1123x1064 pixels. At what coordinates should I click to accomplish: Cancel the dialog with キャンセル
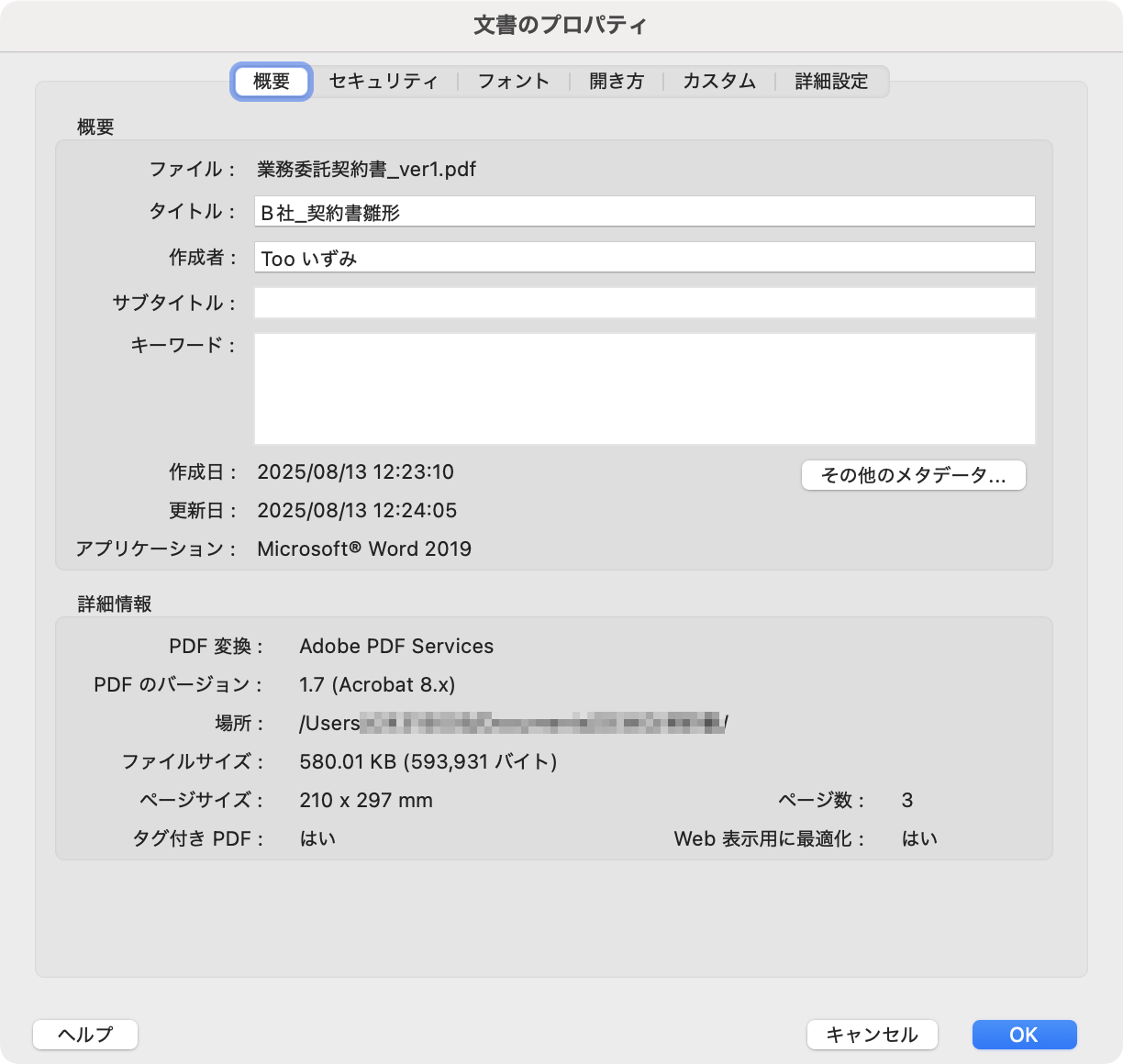tap(872, 1035)
